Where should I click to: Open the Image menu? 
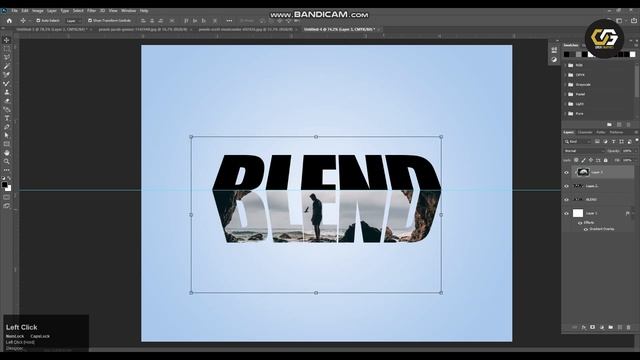(38, 11)
